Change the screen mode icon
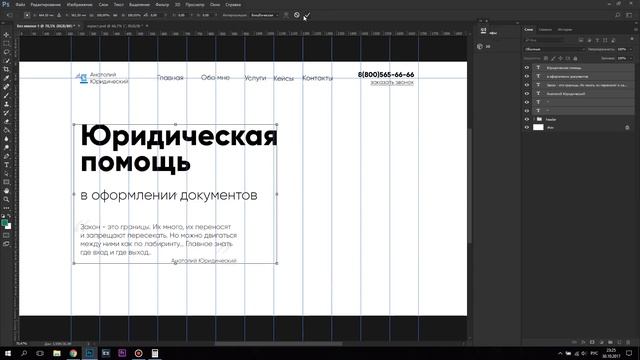The image size is (640, 360). pyautogui.click(x=6, y=244)
